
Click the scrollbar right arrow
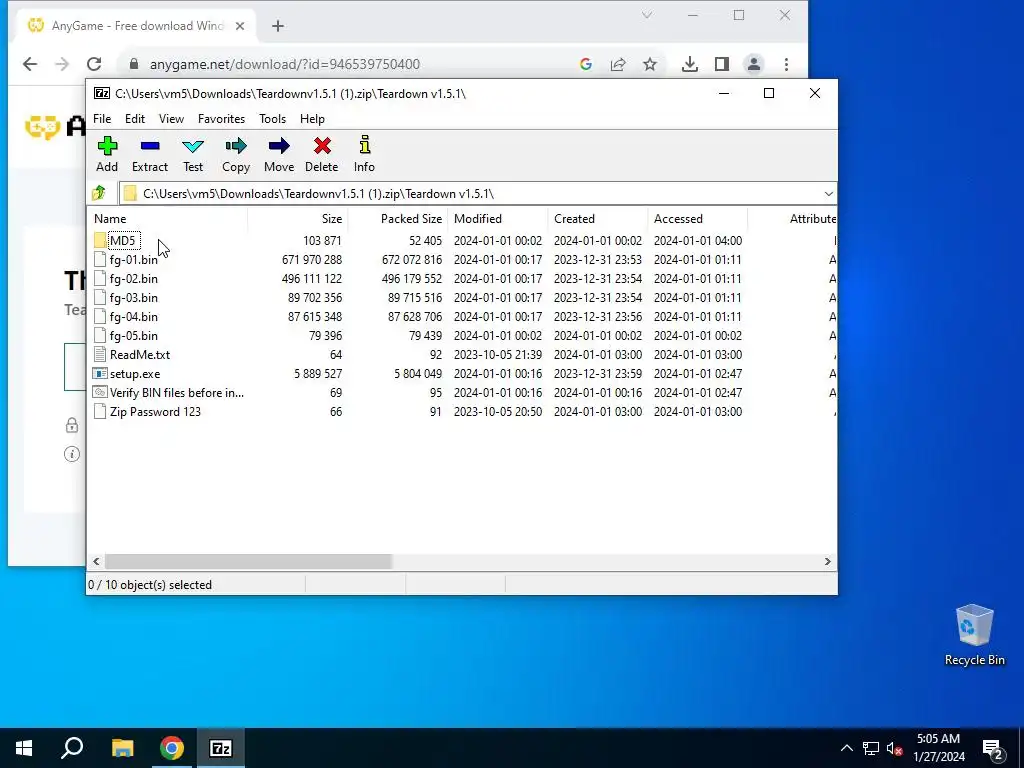(827, 562)
